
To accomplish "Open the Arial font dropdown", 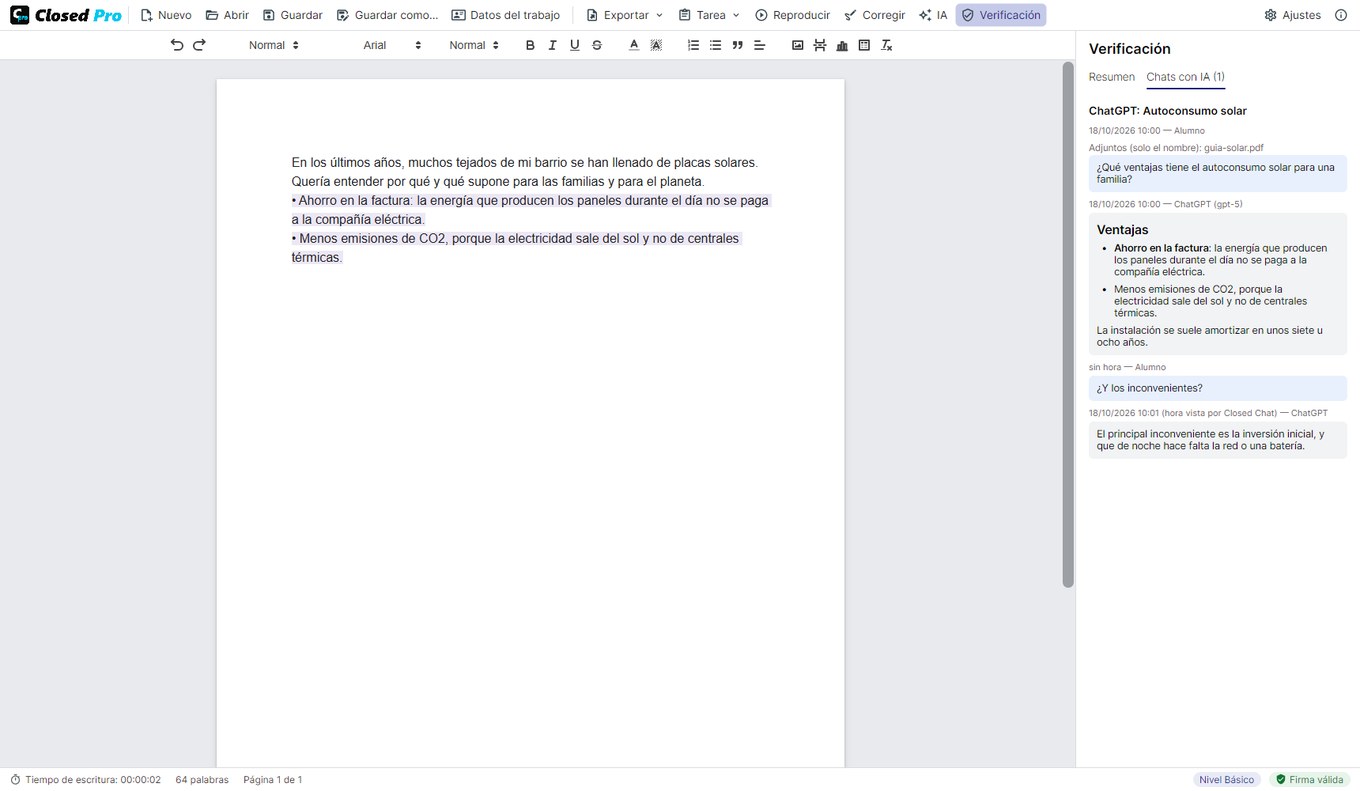I will coord(392,45).
